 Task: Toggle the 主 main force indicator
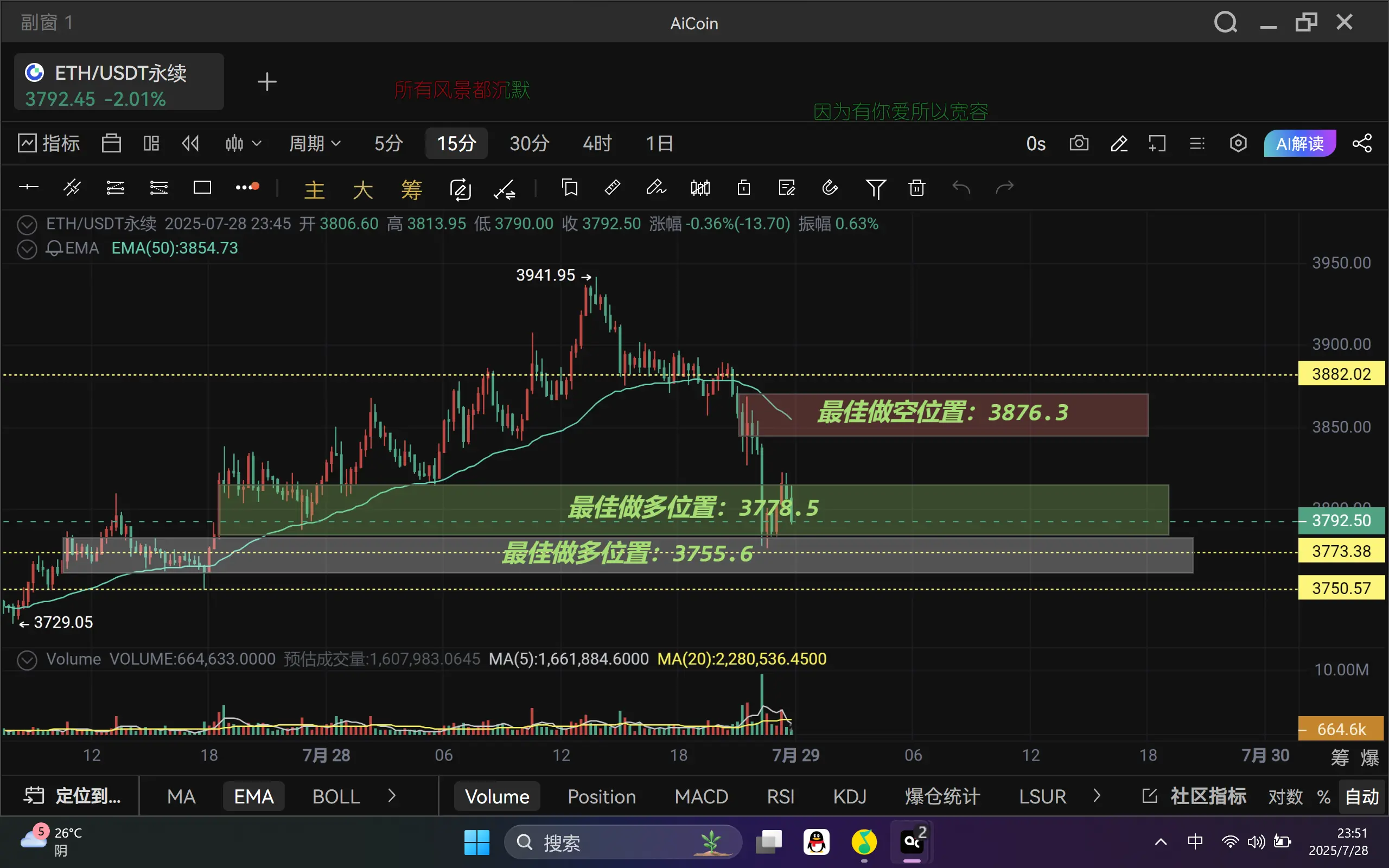315,189
